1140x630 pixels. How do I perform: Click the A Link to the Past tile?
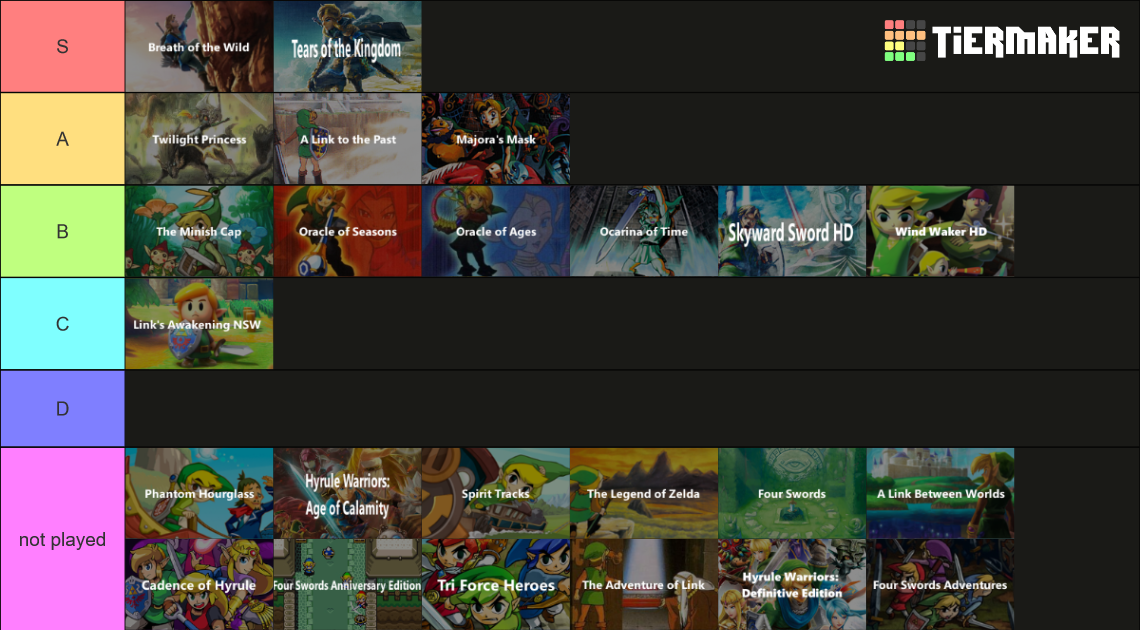347,139
